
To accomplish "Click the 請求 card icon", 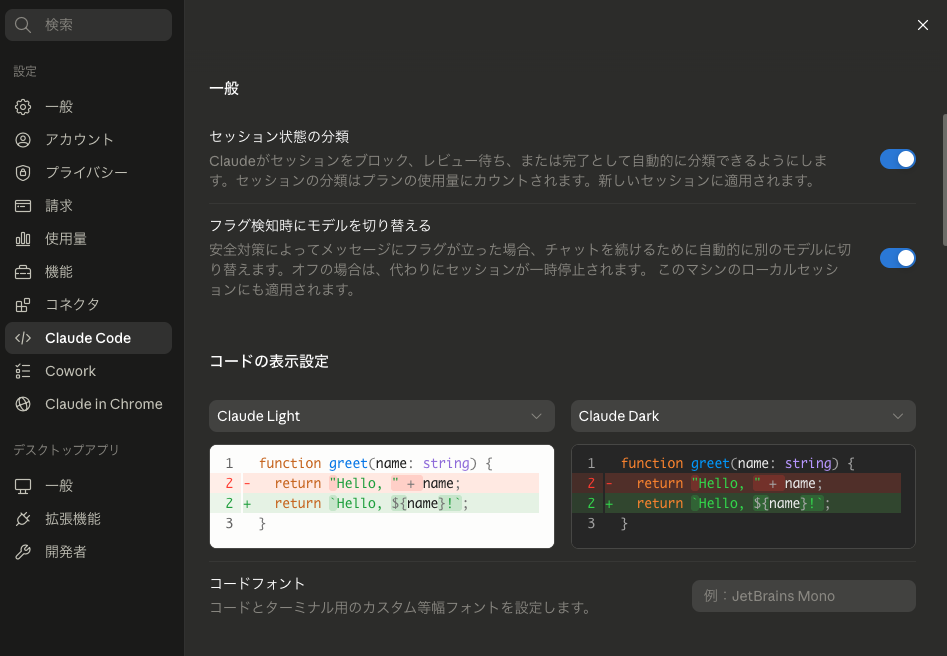I will [x=23, y=206].
